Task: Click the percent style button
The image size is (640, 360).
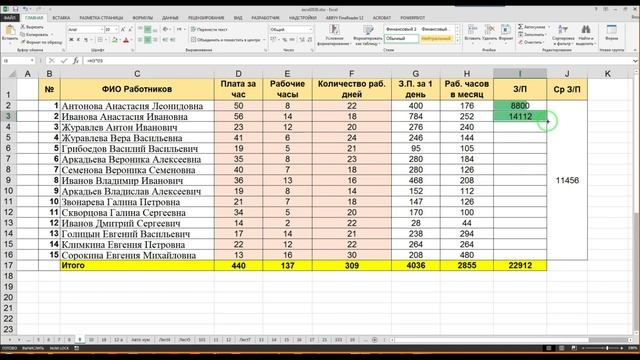Action: 284,40
